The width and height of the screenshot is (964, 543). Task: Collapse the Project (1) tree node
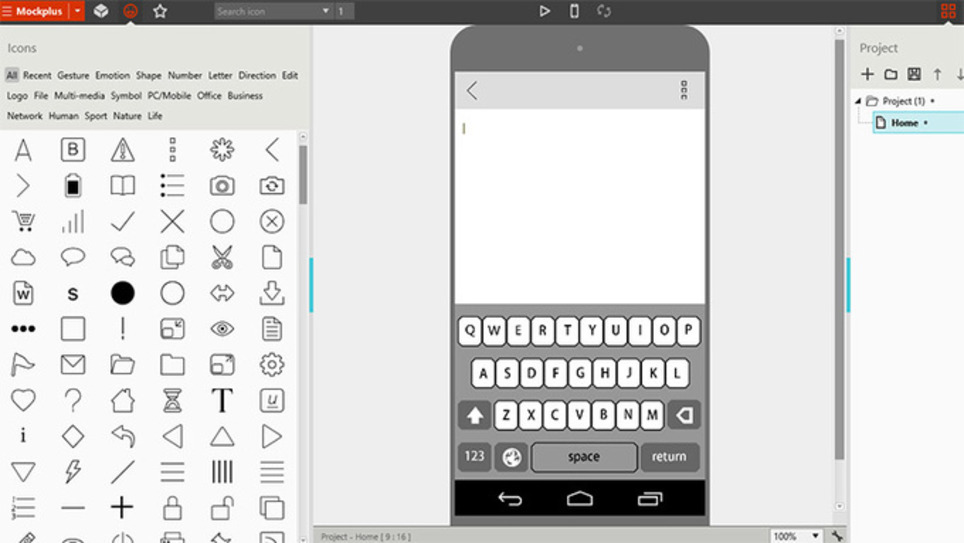pos(858,101)
